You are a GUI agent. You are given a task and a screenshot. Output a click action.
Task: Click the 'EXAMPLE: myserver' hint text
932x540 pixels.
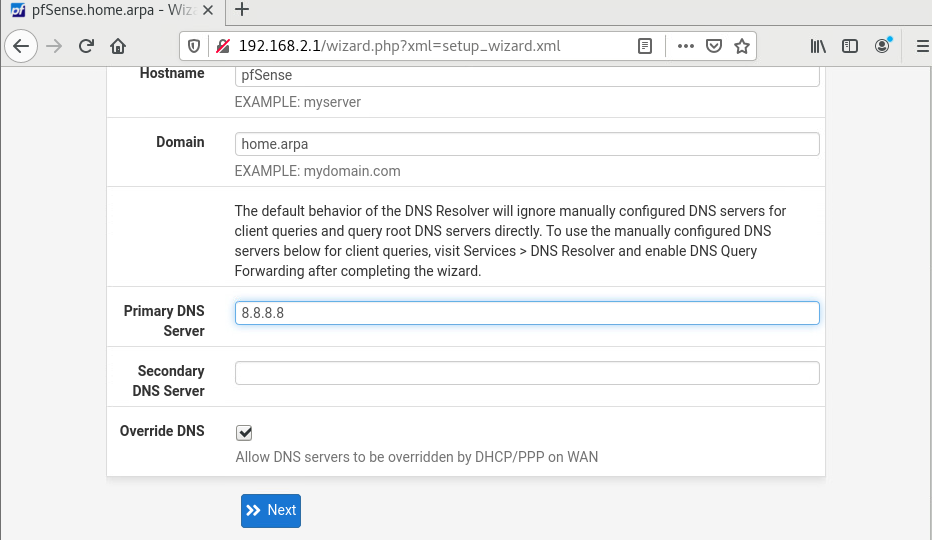298,102
